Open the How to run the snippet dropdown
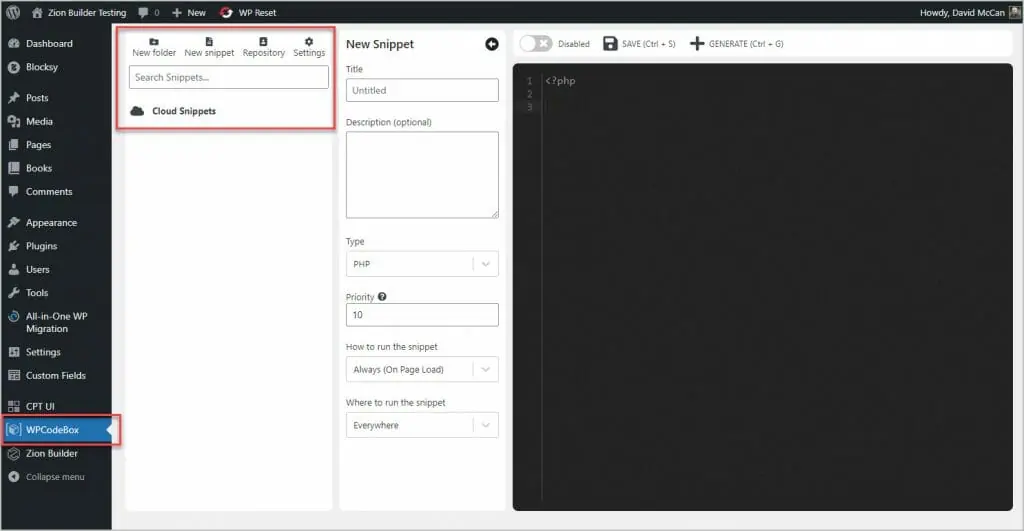 [x=422, y=369]
